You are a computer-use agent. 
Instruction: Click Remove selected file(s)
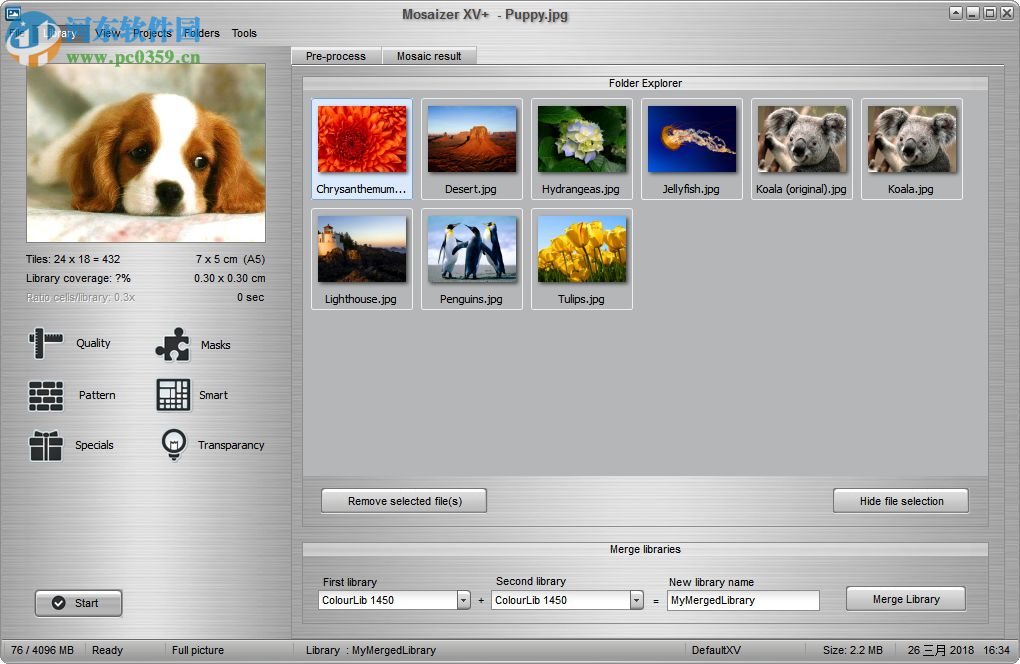tap(403, 500)
